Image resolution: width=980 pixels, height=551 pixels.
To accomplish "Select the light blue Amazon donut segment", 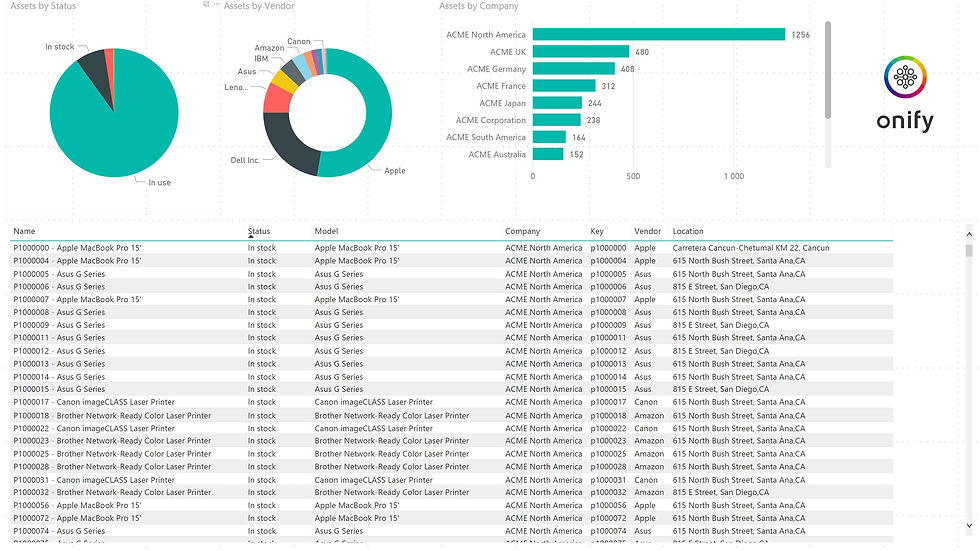I will [x=302, y=65].
